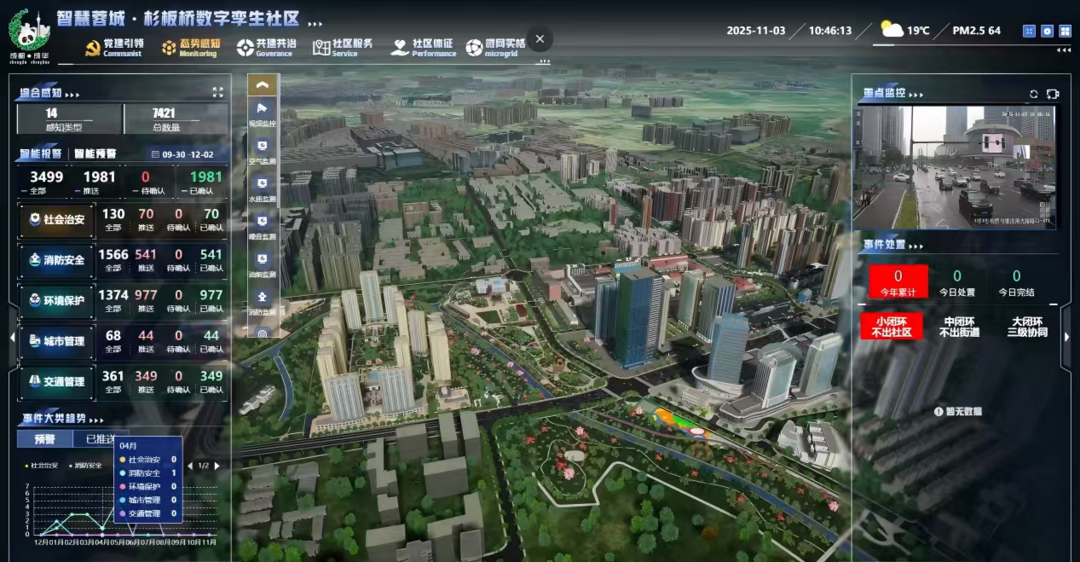Collapse the right panel using edge arrow
Viewport: 1080px width, 562px height.
[1067, 338]
